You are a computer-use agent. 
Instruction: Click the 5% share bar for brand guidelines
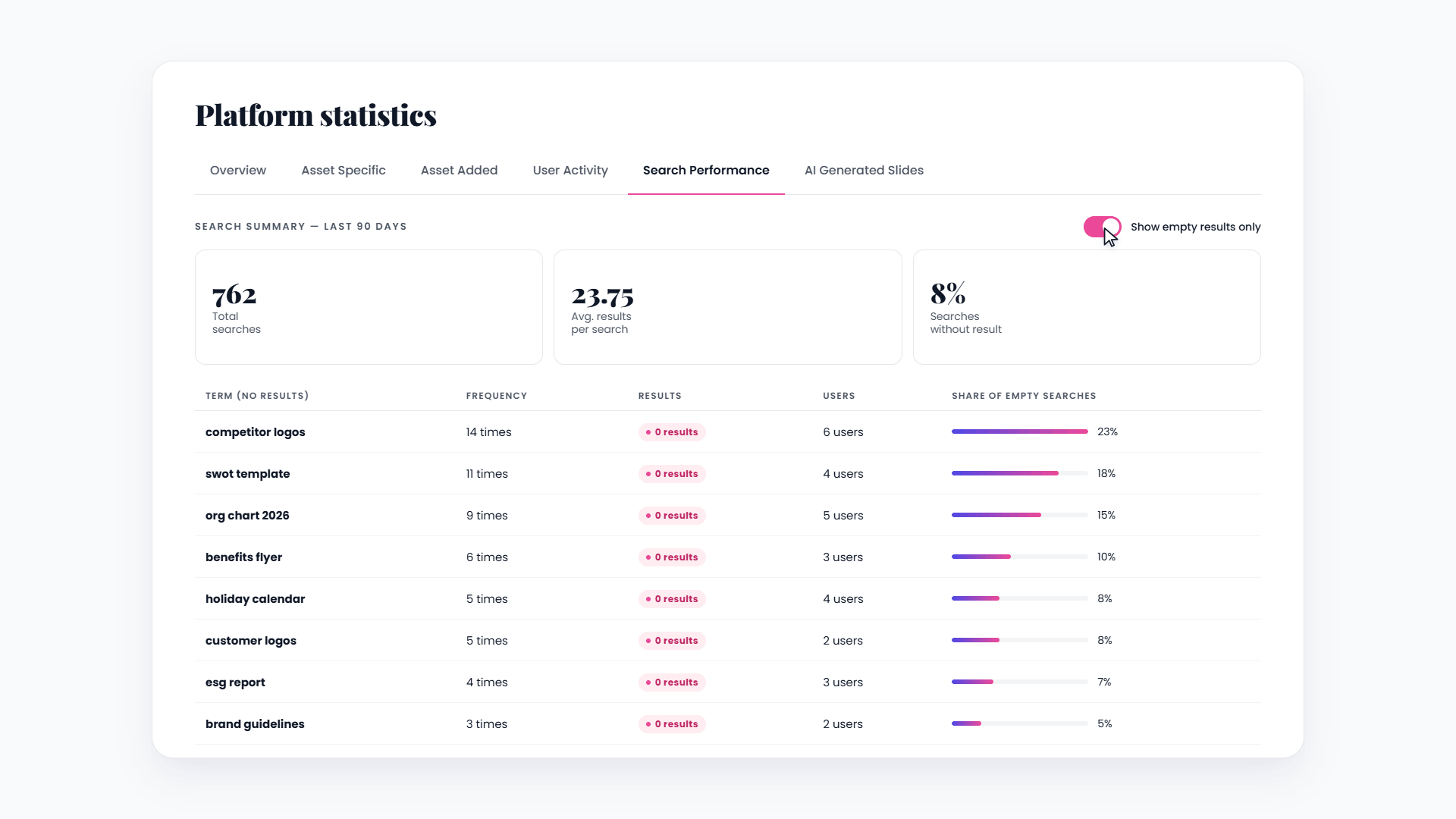click(x=1020, y=723)
